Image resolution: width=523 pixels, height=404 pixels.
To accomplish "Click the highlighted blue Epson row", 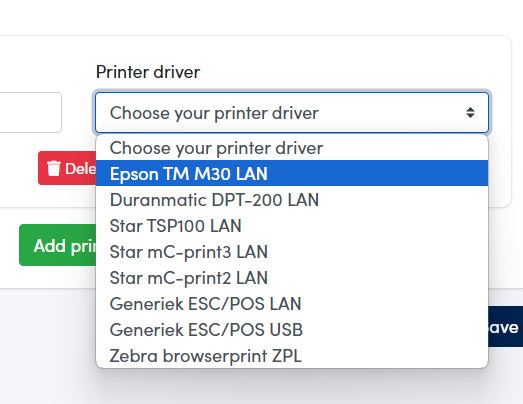I will [x=292, y=173].
